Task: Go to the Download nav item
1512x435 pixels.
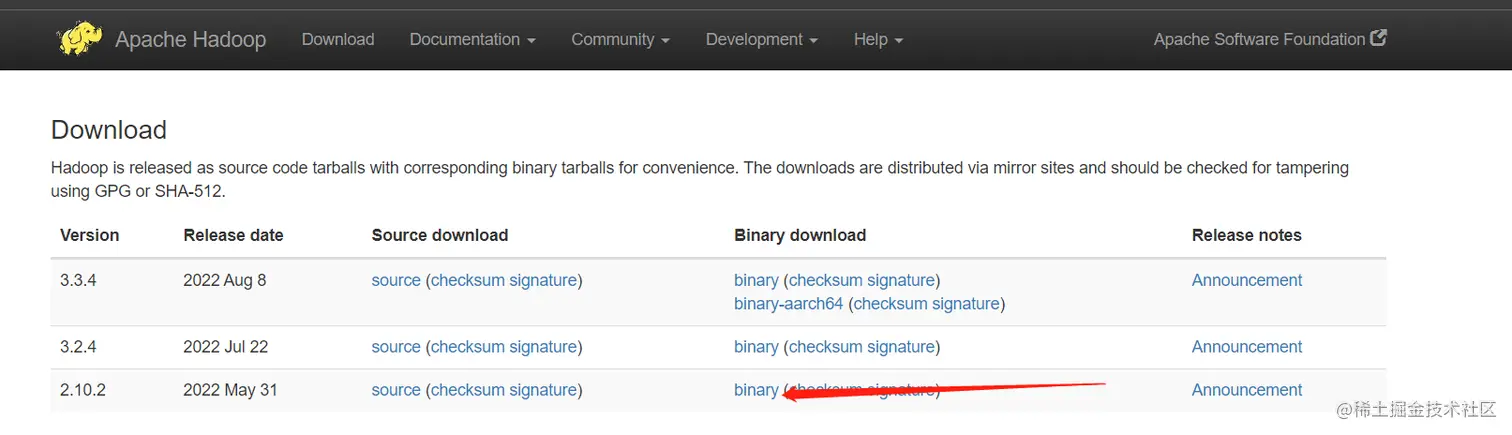Action: coord(338,40)
